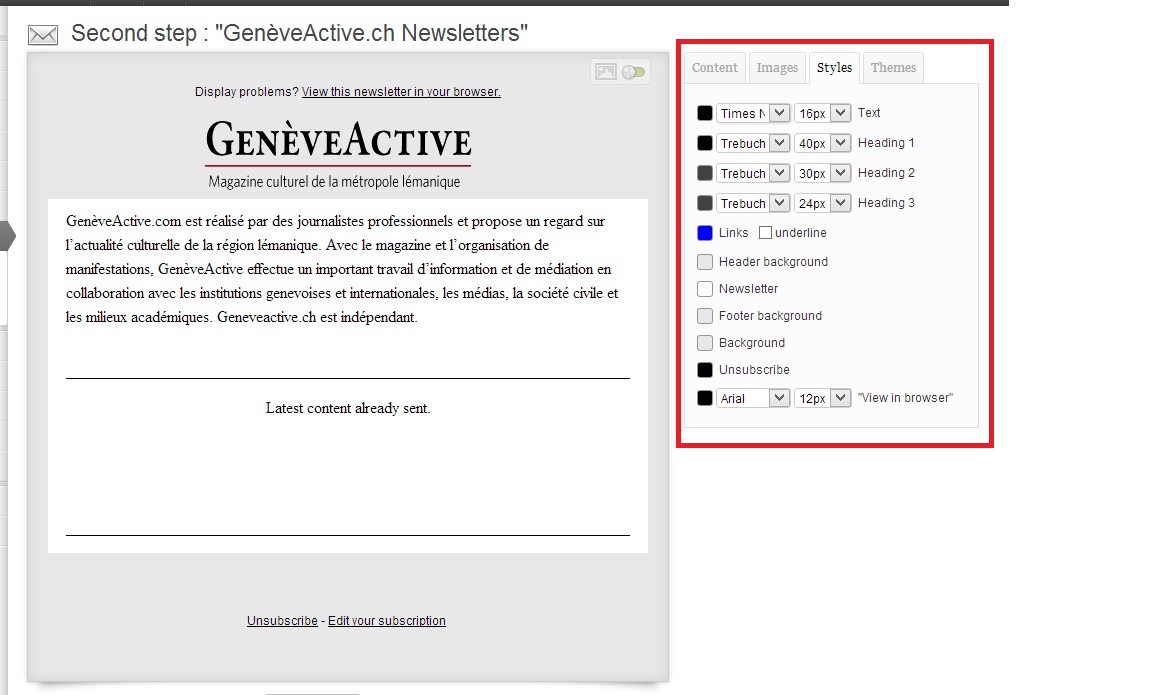Pick the blue Links color swatch
Image resolution: width=1152 pixels, height=695 pixels.
(x=705, y=233)
